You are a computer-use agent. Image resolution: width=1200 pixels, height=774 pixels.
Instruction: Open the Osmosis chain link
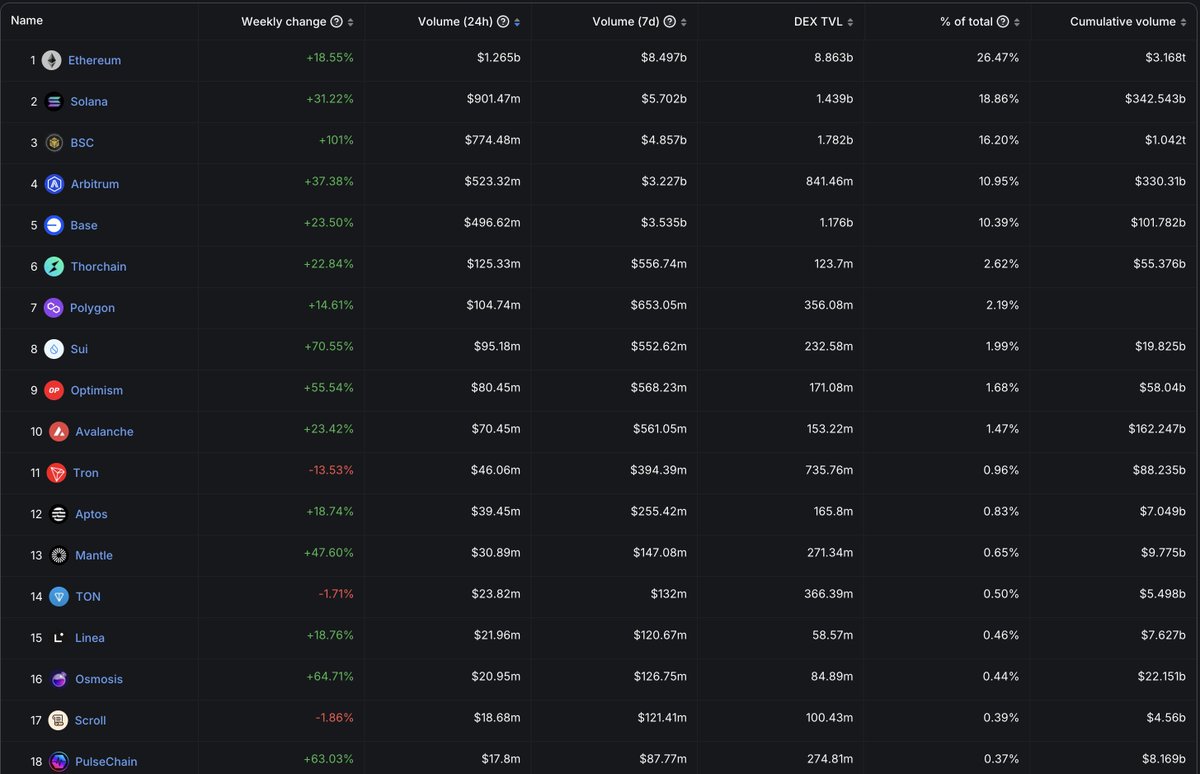(x=99, y=679)
